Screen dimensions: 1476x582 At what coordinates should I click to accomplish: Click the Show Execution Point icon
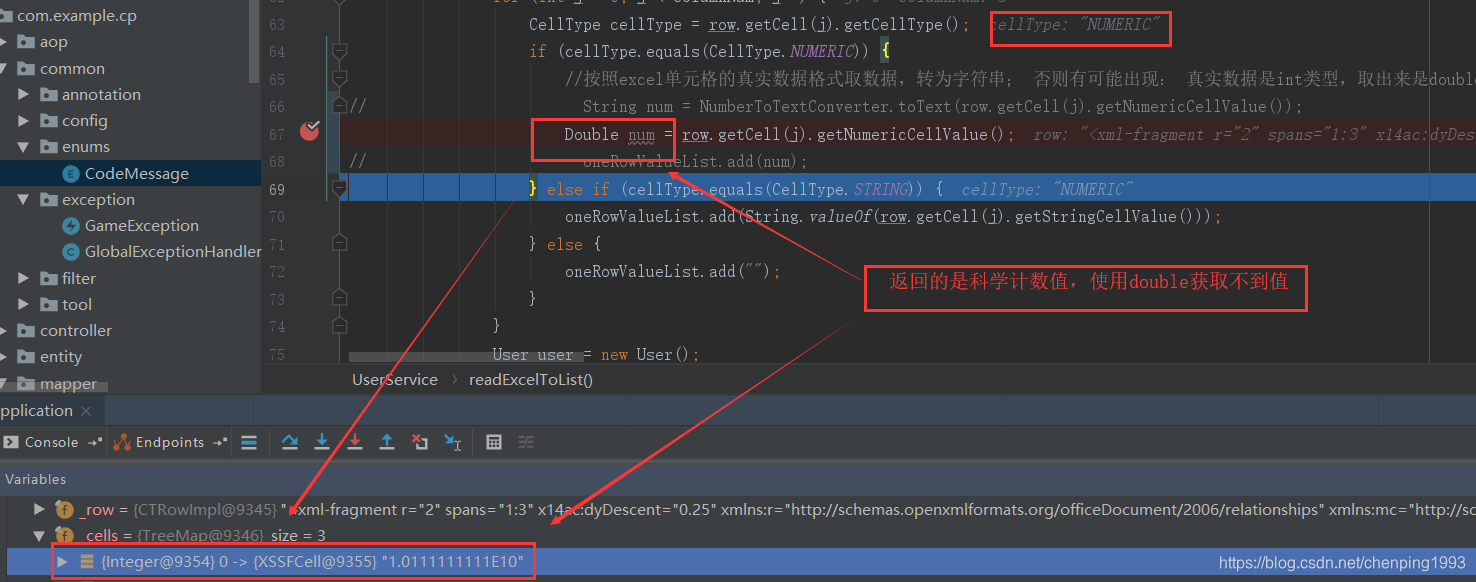pyautogui.click(x=250, y=442)
